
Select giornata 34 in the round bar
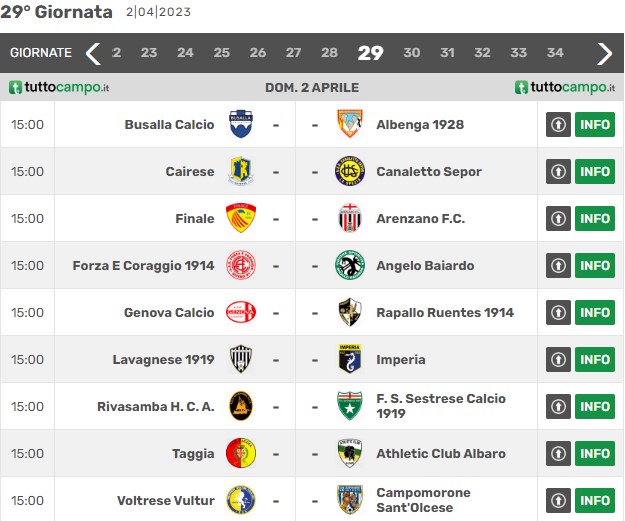pos(555,53)
